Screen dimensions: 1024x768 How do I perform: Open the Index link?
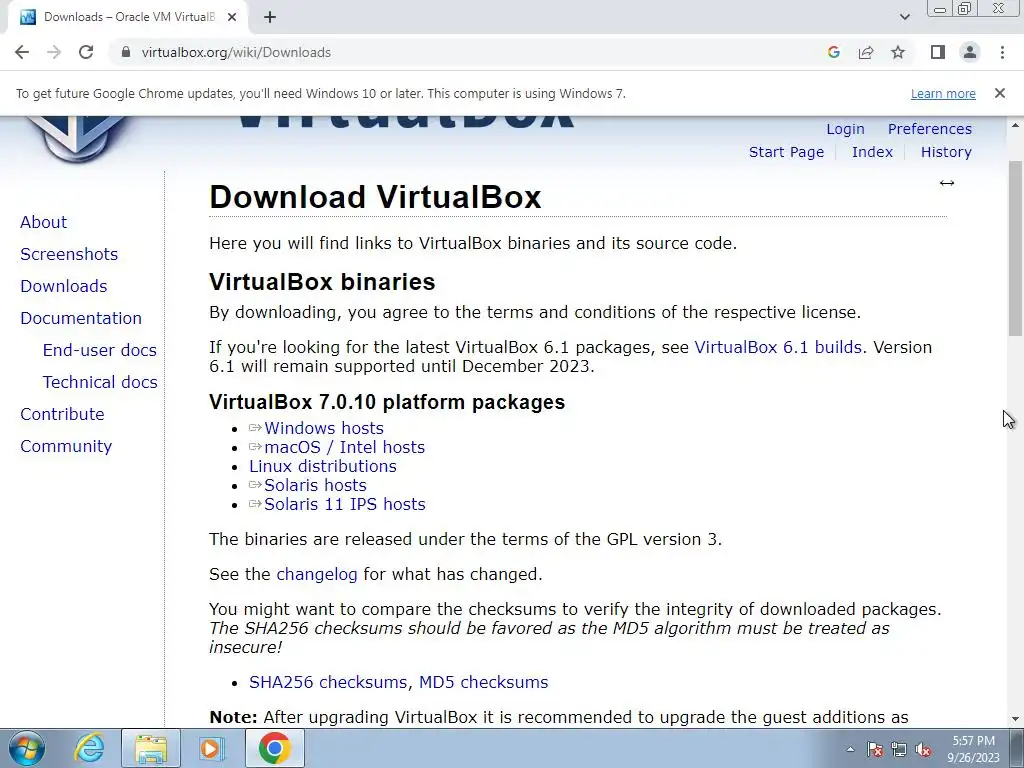(872, 152)
